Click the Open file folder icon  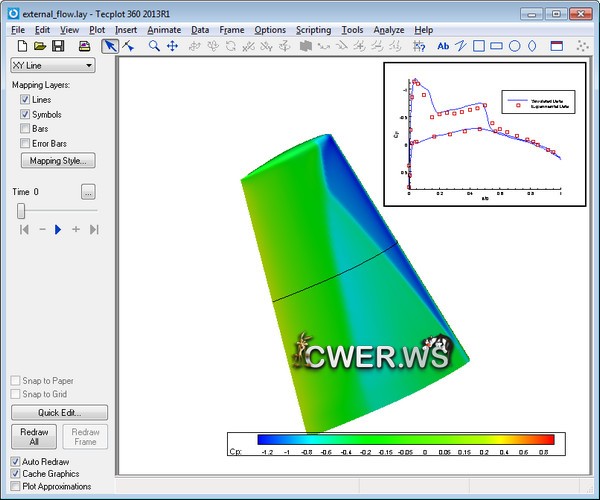38,46
